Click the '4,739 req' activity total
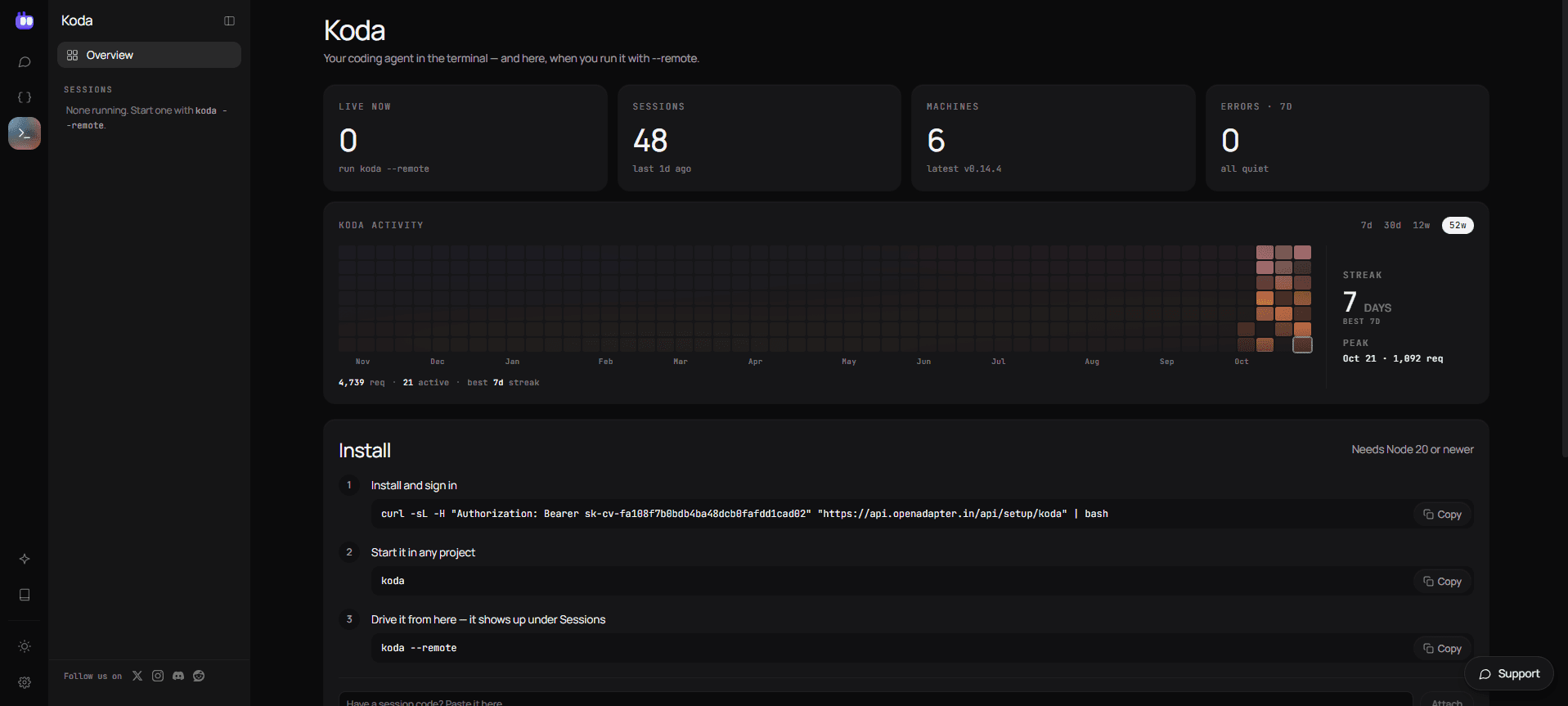1568x706 pixels. pos(362,382)
